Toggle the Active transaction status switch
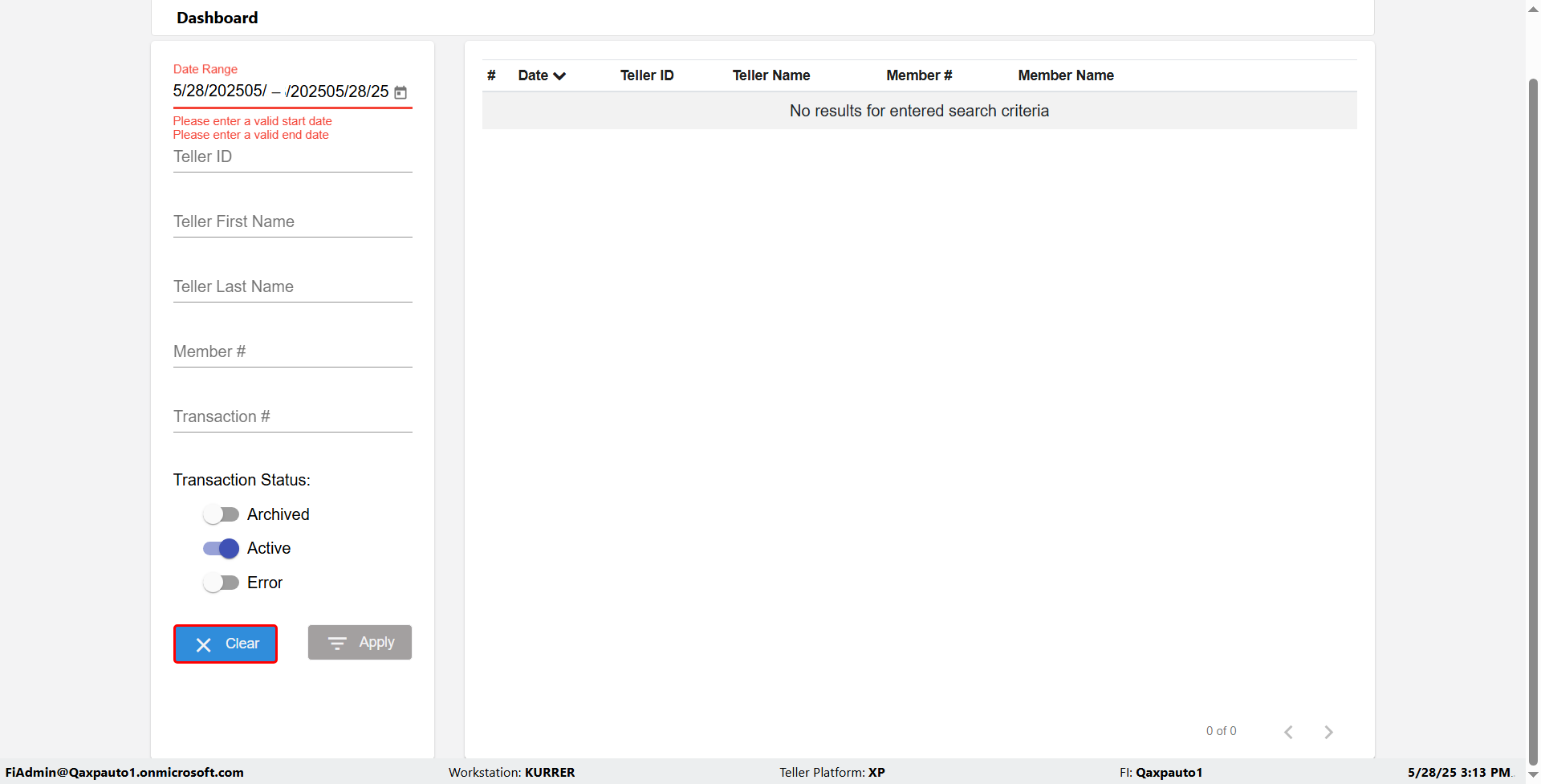 coord(221,548)
